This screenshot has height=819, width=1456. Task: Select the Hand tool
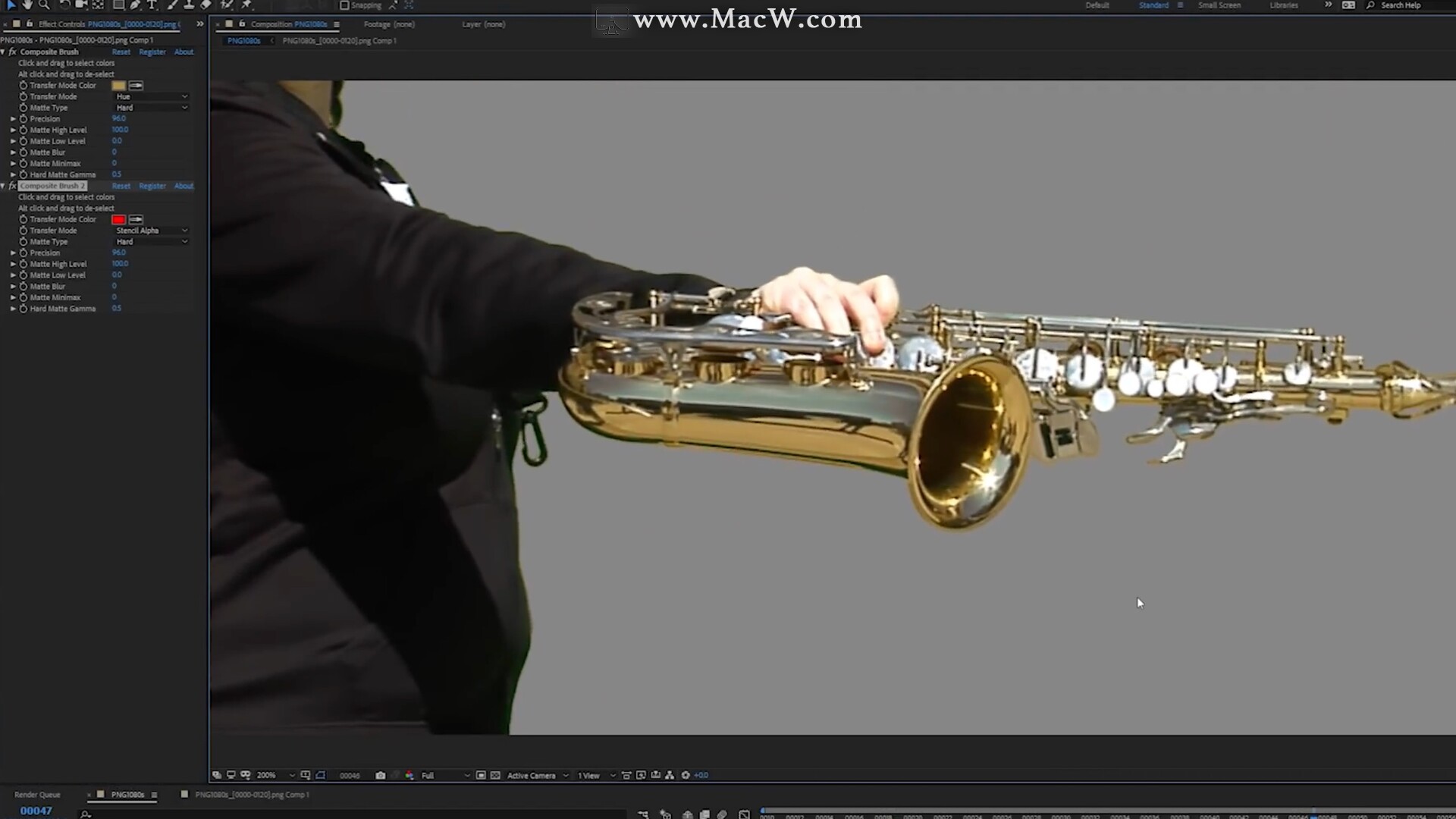click(x=27, y=5)
